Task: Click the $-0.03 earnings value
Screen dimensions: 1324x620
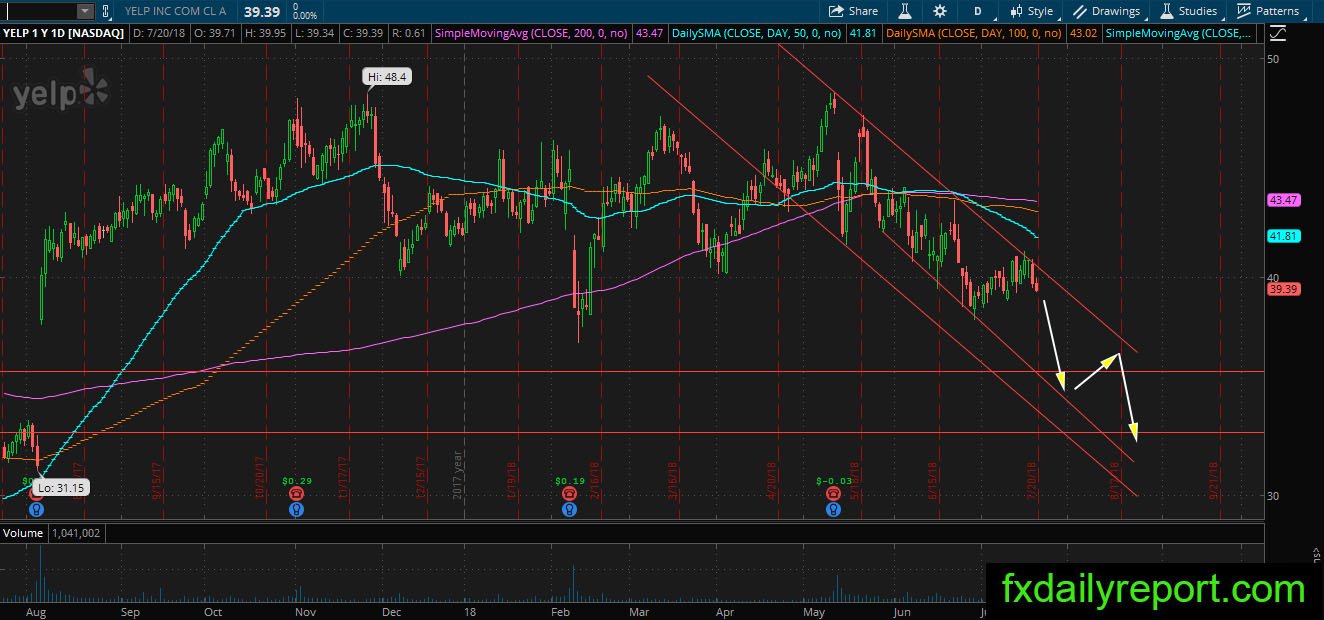Action: 833,481
